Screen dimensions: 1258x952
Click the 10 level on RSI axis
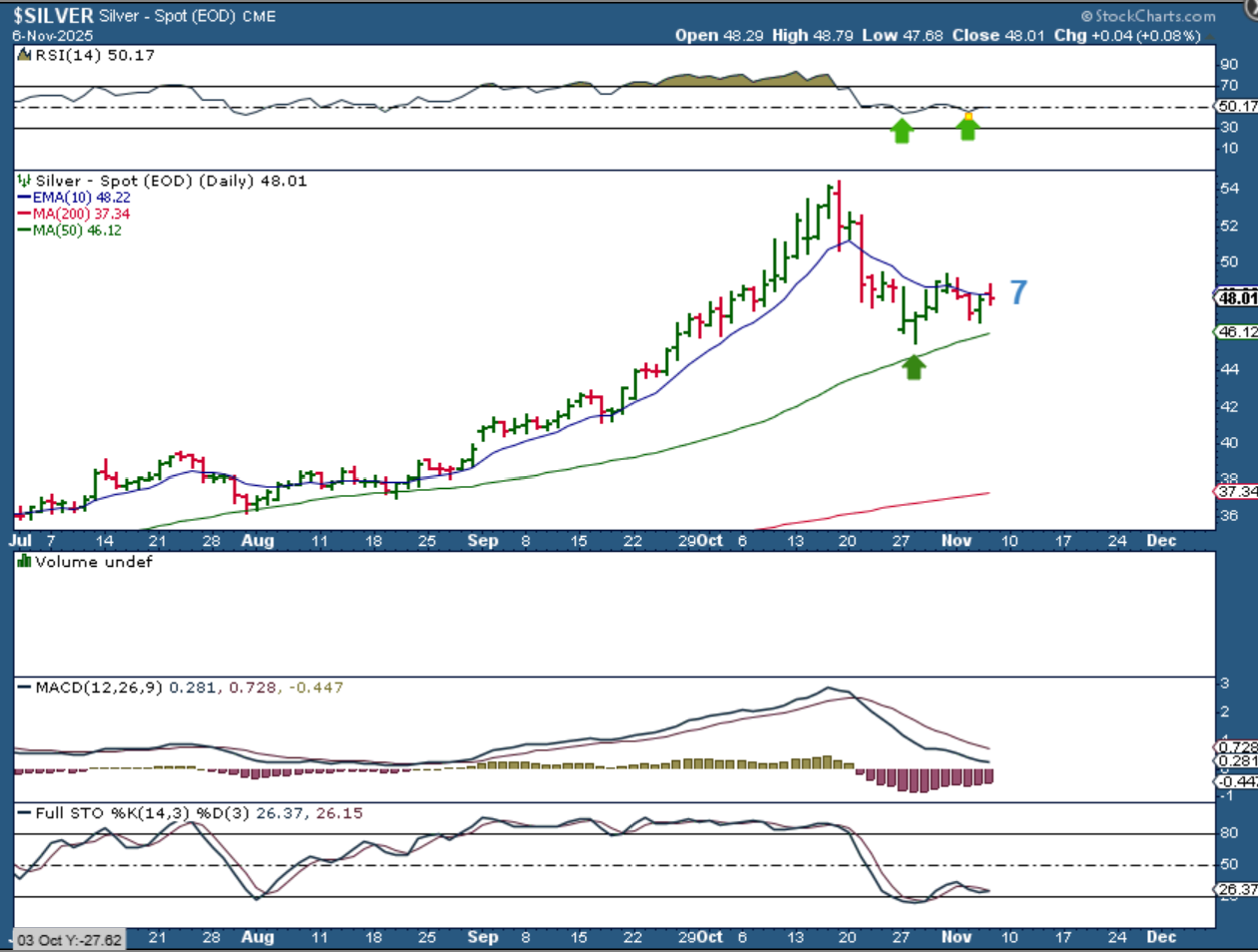pyautogui.click(x=1229, y=148)
